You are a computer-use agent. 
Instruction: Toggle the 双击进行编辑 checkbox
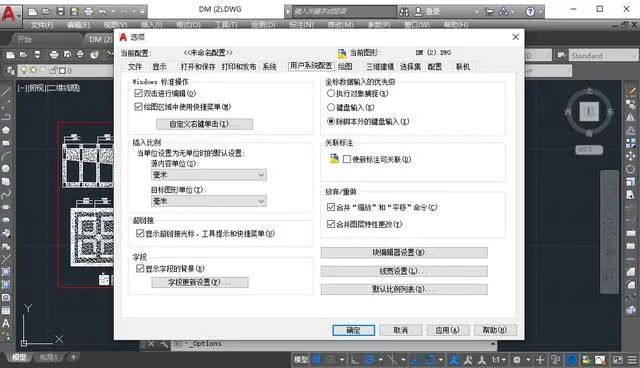point(138,93)
